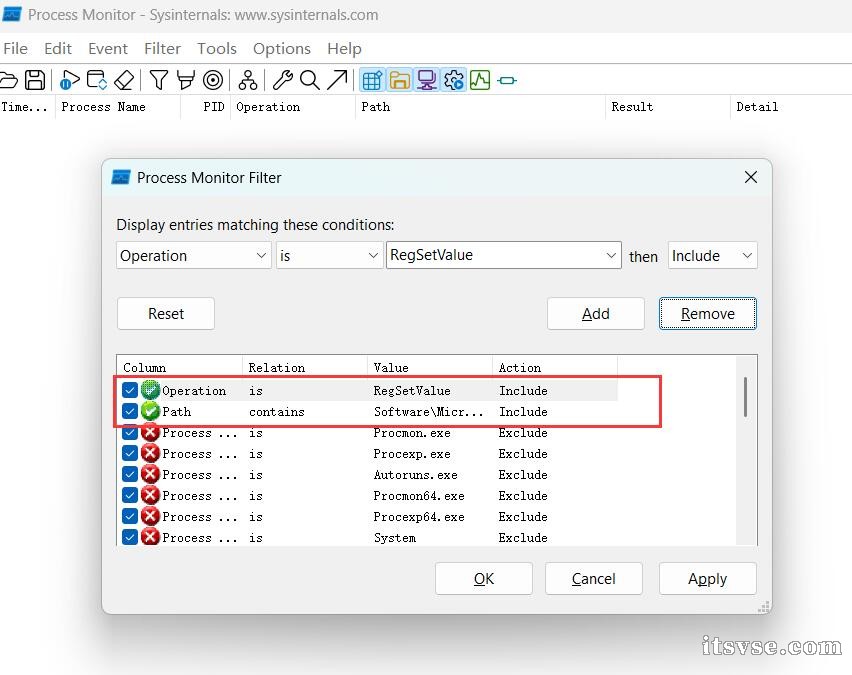Open the File menu
Image resolution: width=852 pixels, height=675 pixels.
pyautogui.click(x=15, y=48)
